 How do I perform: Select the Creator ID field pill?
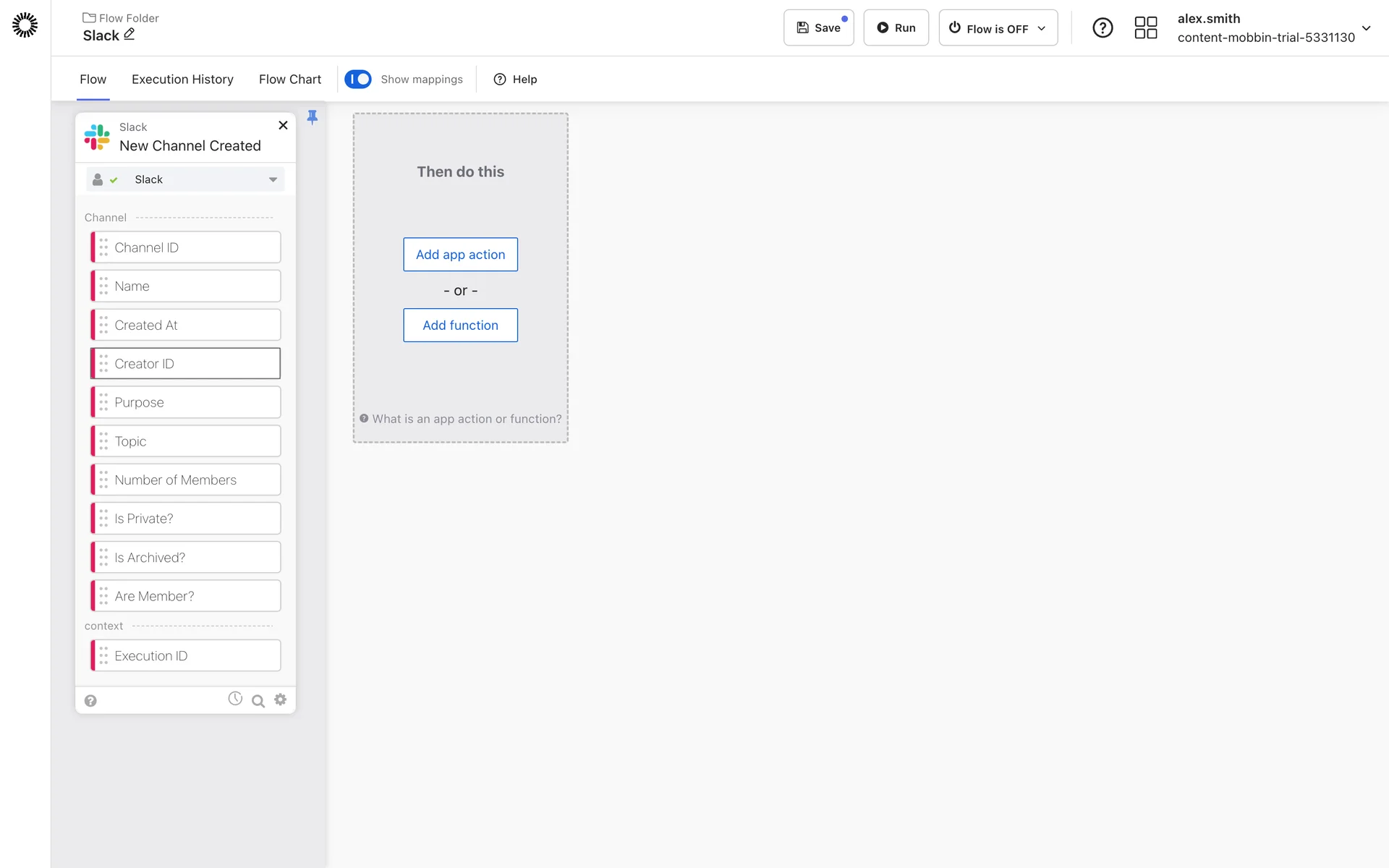point(186,364)
